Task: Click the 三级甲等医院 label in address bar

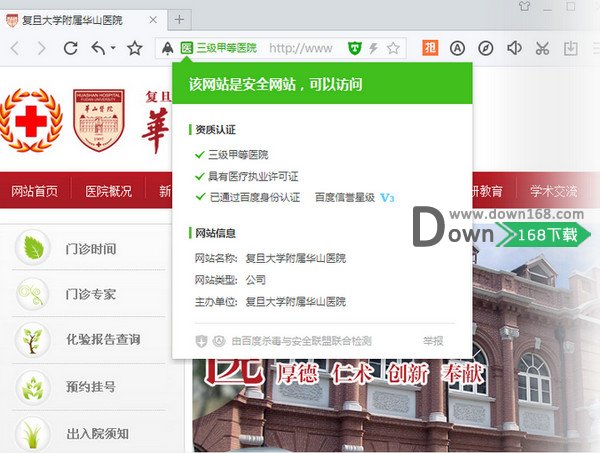Action: pyautogui.click(x=227, y=48)
